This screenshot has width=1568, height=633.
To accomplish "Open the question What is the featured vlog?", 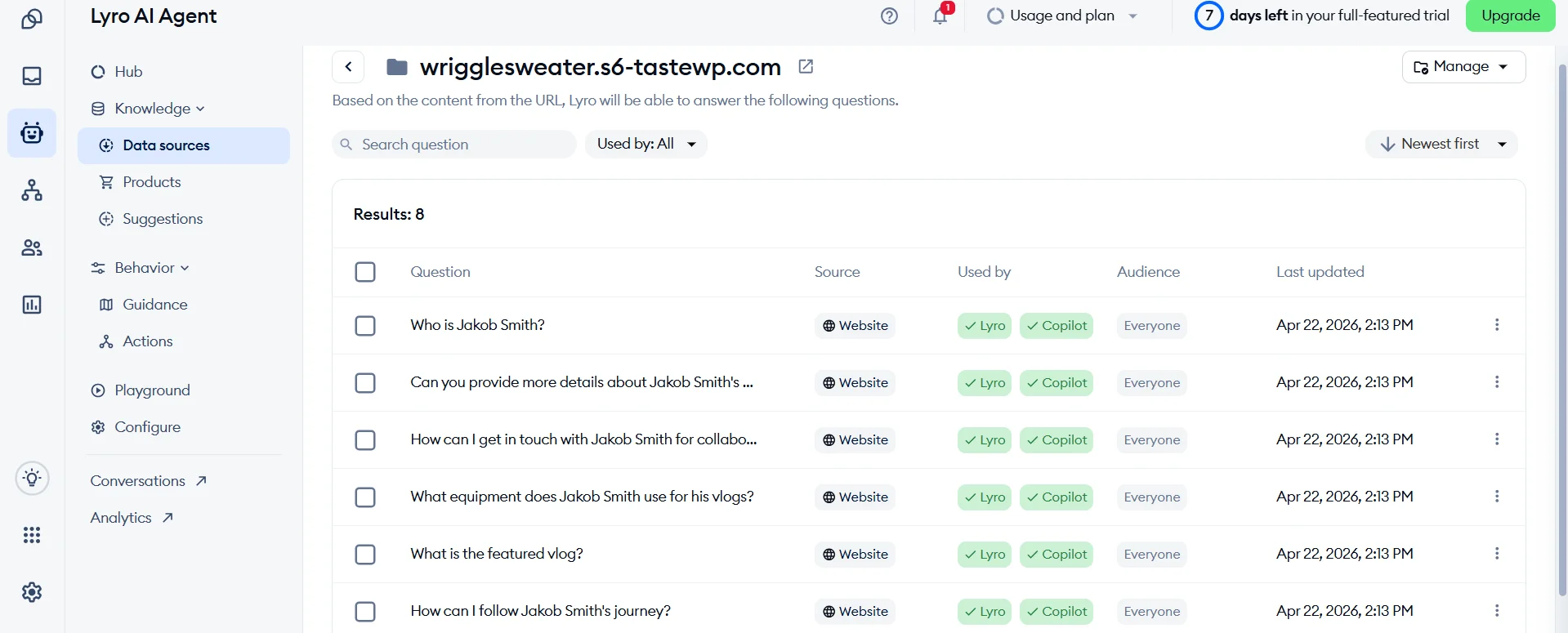I will pos(497,554).
